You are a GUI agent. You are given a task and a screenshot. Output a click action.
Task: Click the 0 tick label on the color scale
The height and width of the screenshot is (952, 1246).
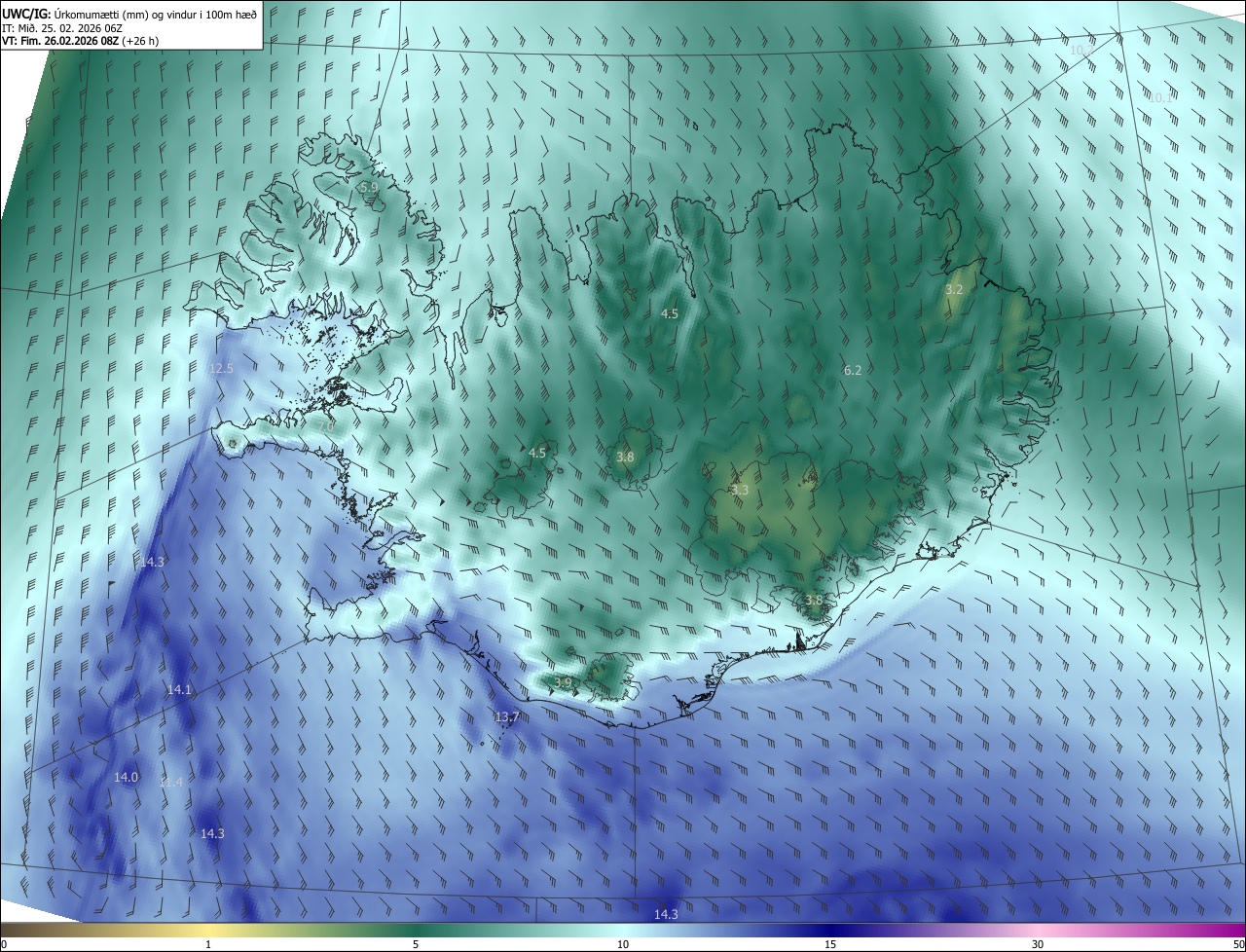click(x=4, y=944)
